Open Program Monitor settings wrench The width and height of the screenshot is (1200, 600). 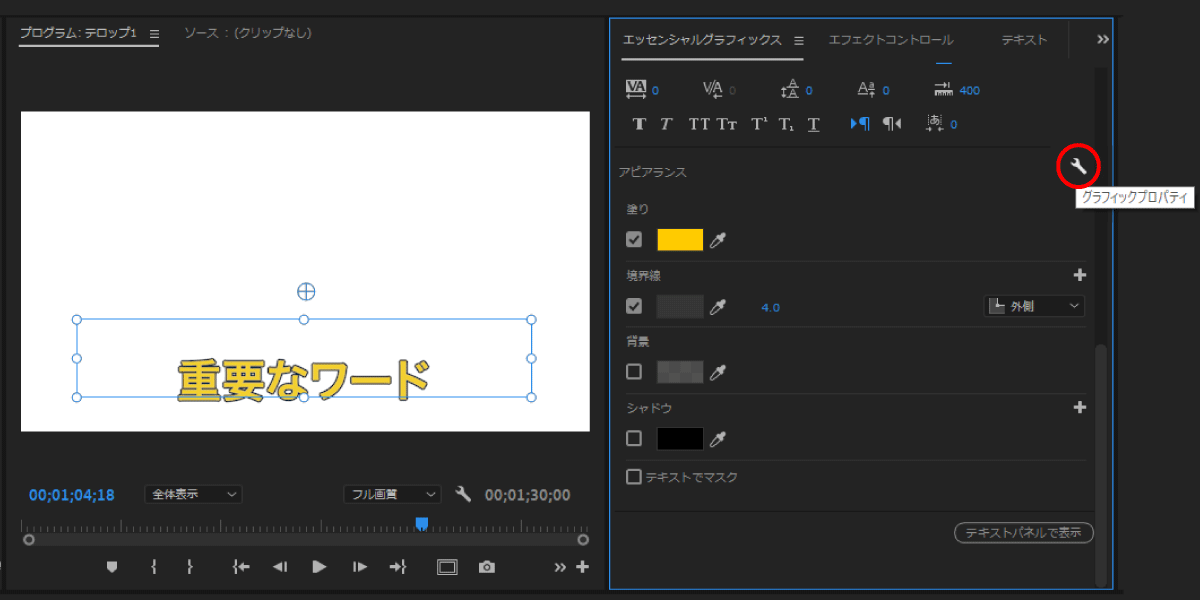[x=463, y=494]
